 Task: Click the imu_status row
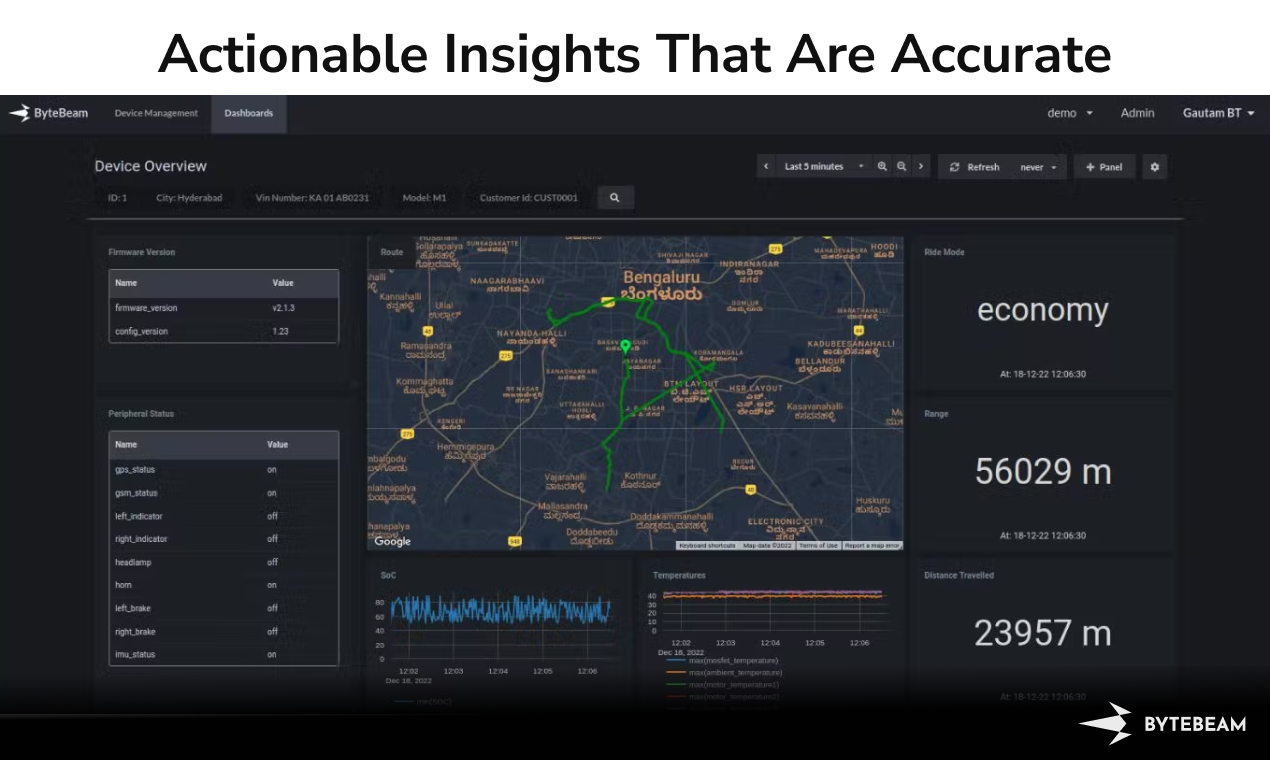pos(224,654)
